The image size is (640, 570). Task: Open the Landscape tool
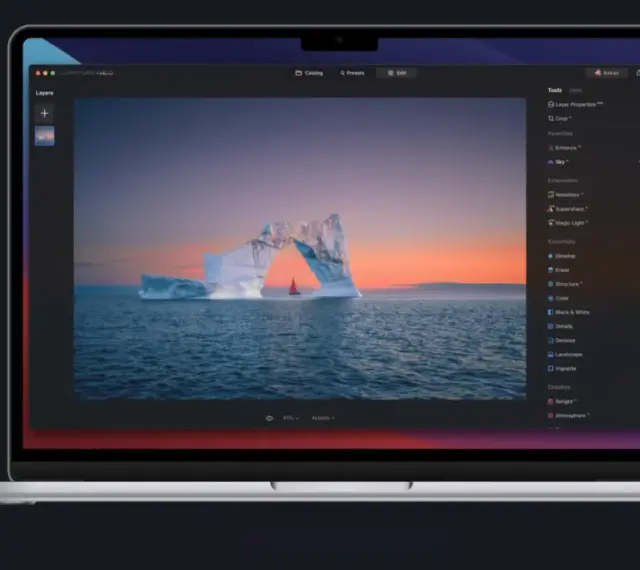click(x=565, y=354)
